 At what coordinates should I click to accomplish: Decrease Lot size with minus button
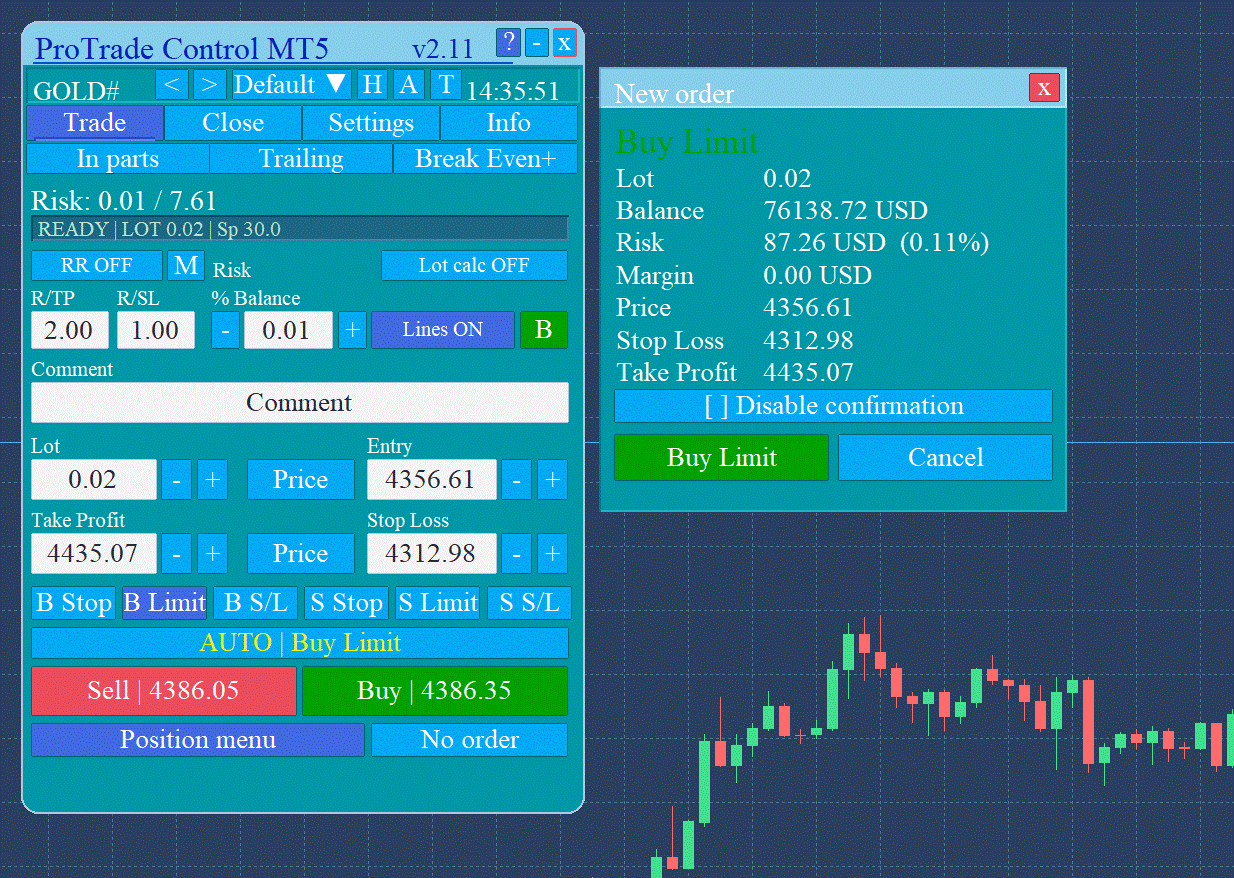176,480
